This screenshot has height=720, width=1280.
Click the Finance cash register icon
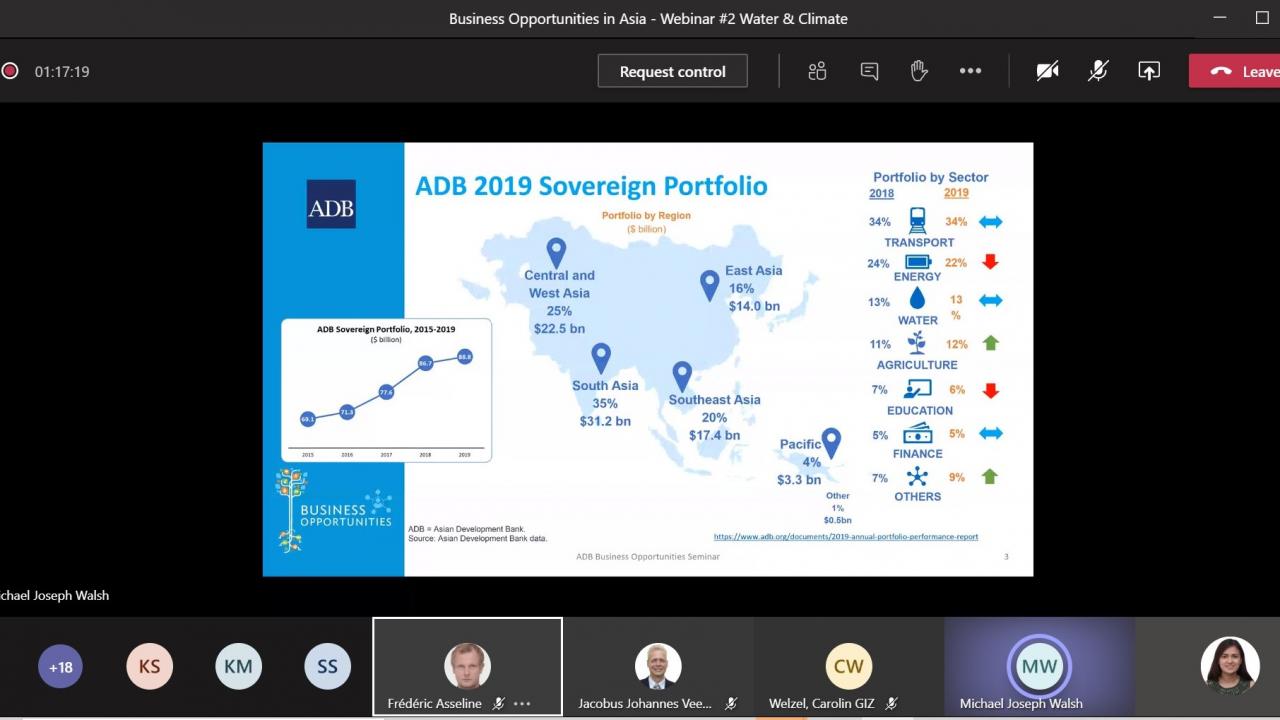(x=917, y=433)
